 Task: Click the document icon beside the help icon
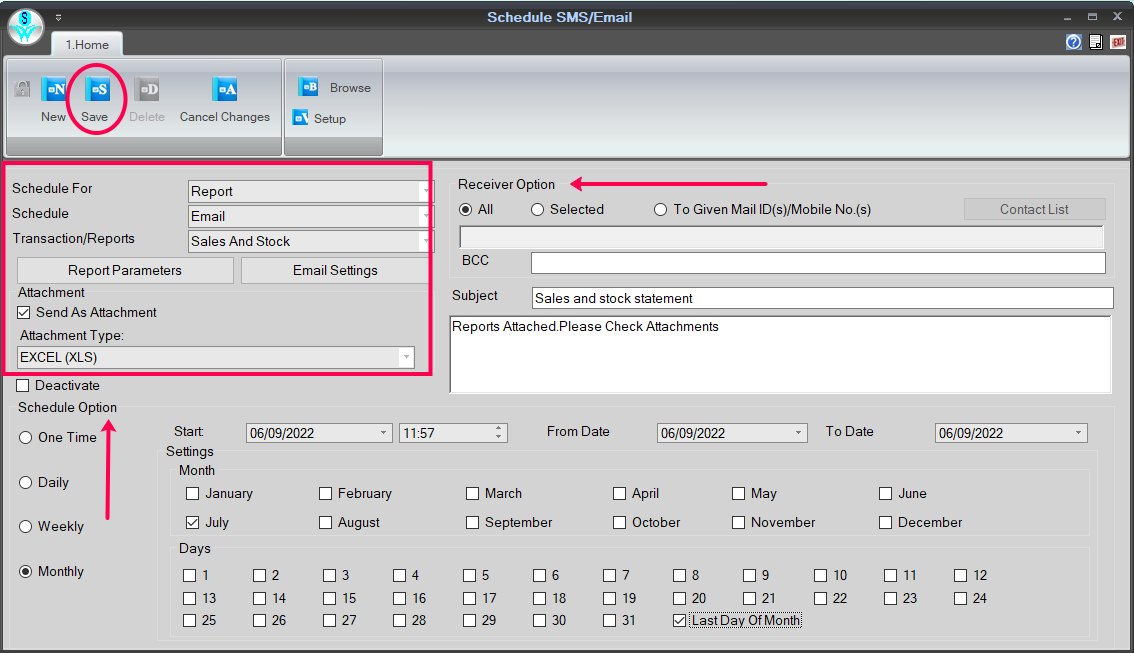1096,42
